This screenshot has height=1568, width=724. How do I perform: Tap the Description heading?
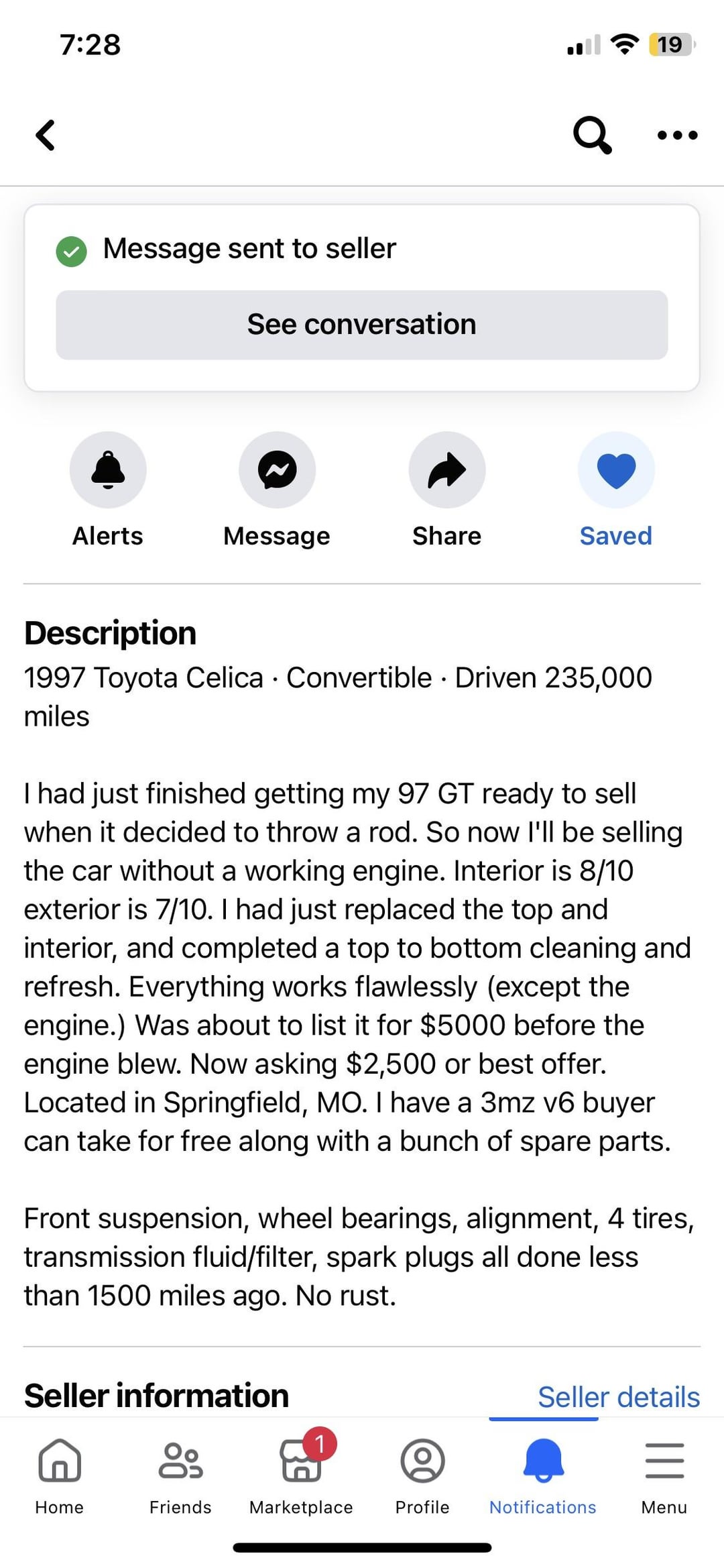111,633
